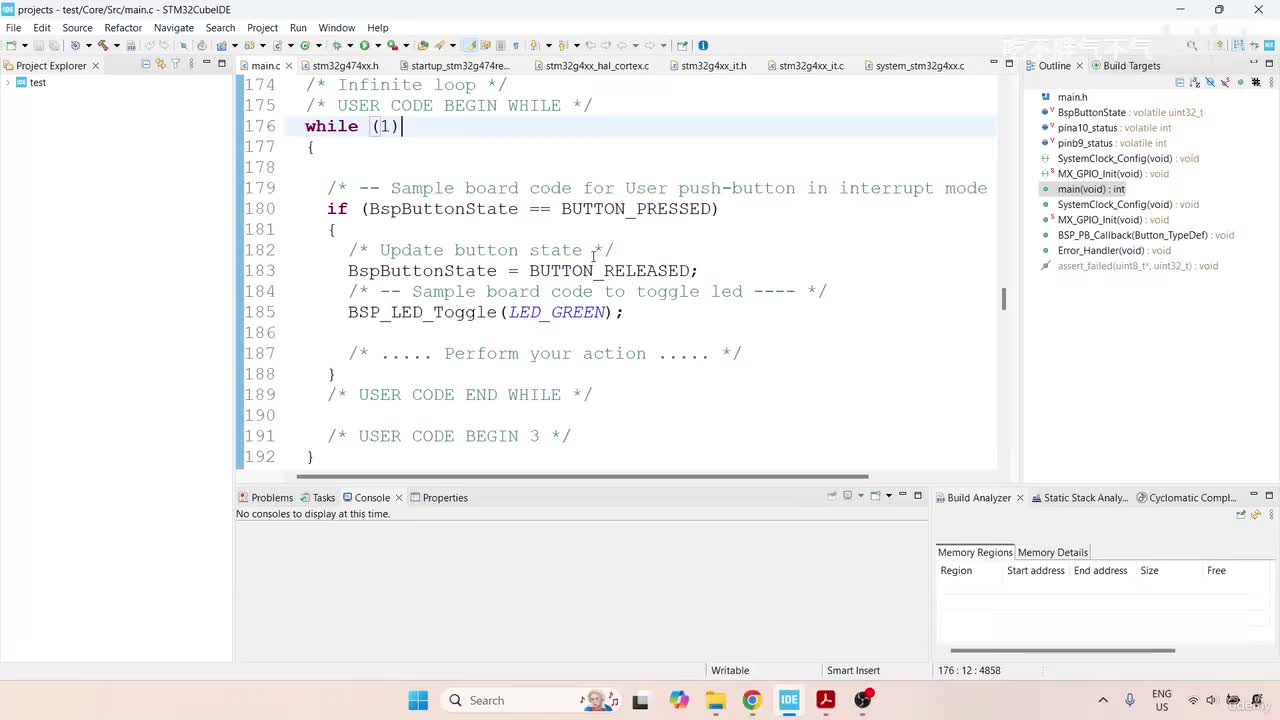Image resolution: width=1280 pixels, height=720 pixels.
Task: Open stm32g4xx_it.c editor tab
Action: [x=811, y=66]
